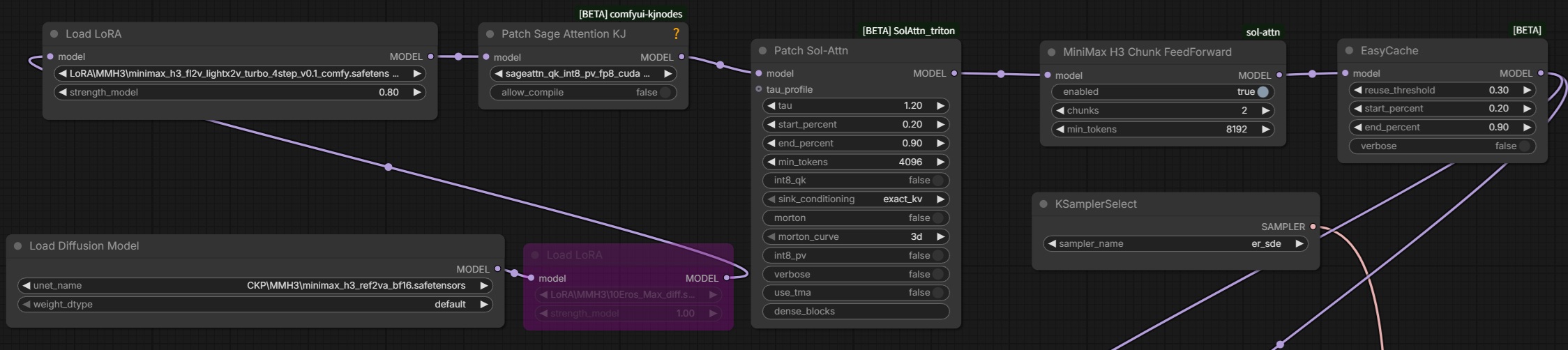Click start_percent 0.20 value in Patch Sol-Attn
This screenshot has height=350, width=1568.
point(912,124)
